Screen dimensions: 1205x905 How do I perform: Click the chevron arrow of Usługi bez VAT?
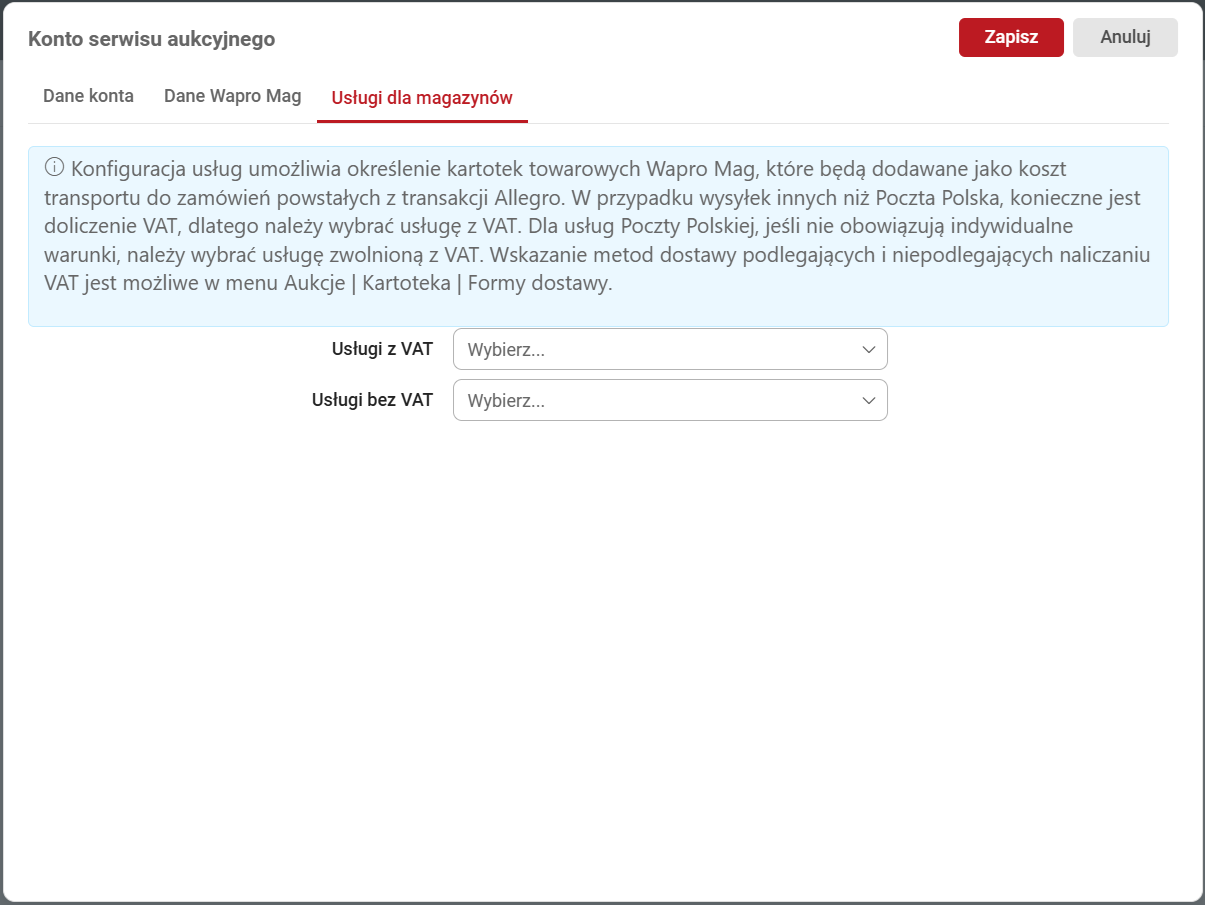pyautogui.click(x=868, y=400)
